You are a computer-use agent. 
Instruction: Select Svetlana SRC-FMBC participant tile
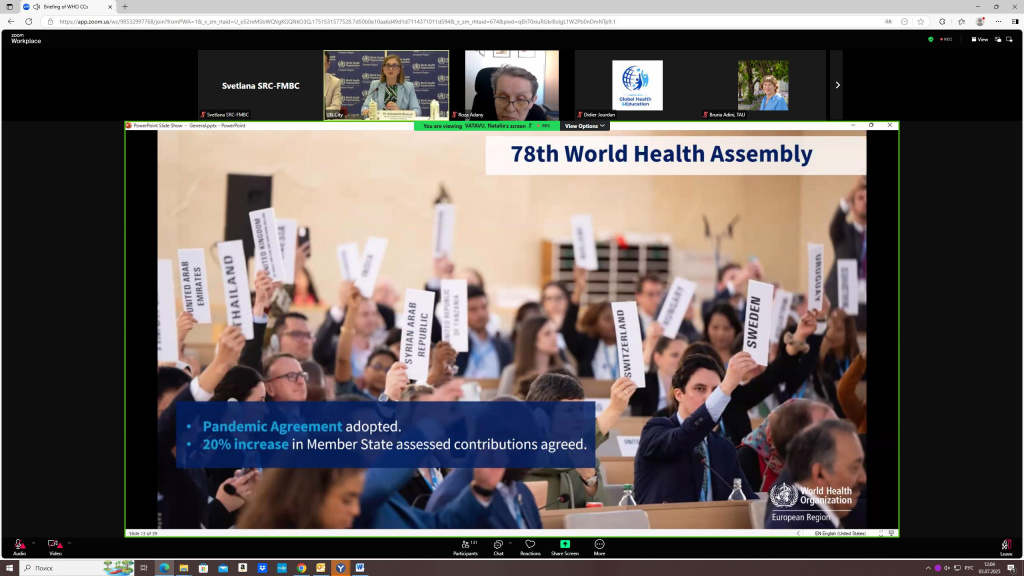click(x=260, y=86)
